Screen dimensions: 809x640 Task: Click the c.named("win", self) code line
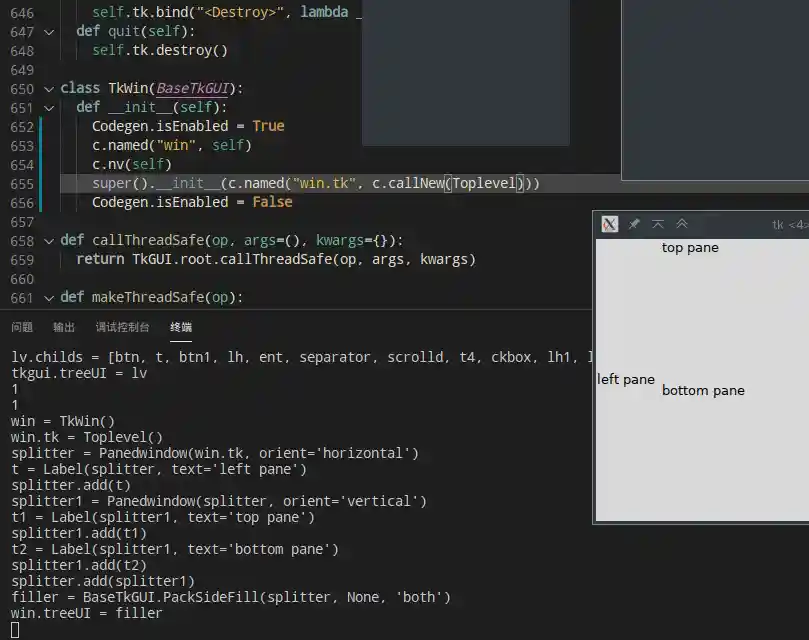[172, 145]
